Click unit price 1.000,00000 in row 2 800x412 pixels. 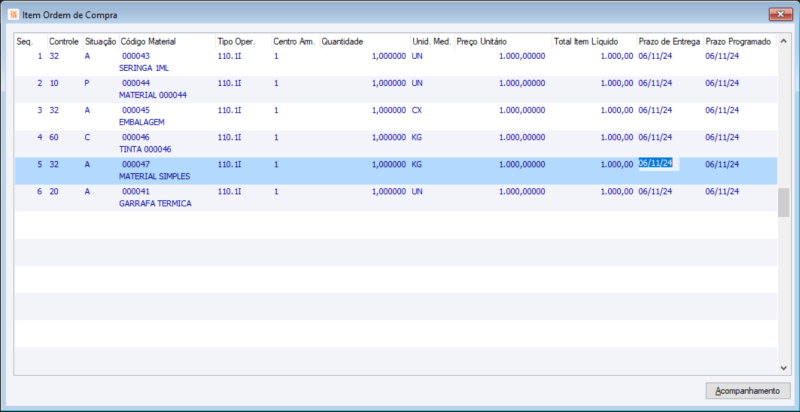coord(522,83)
